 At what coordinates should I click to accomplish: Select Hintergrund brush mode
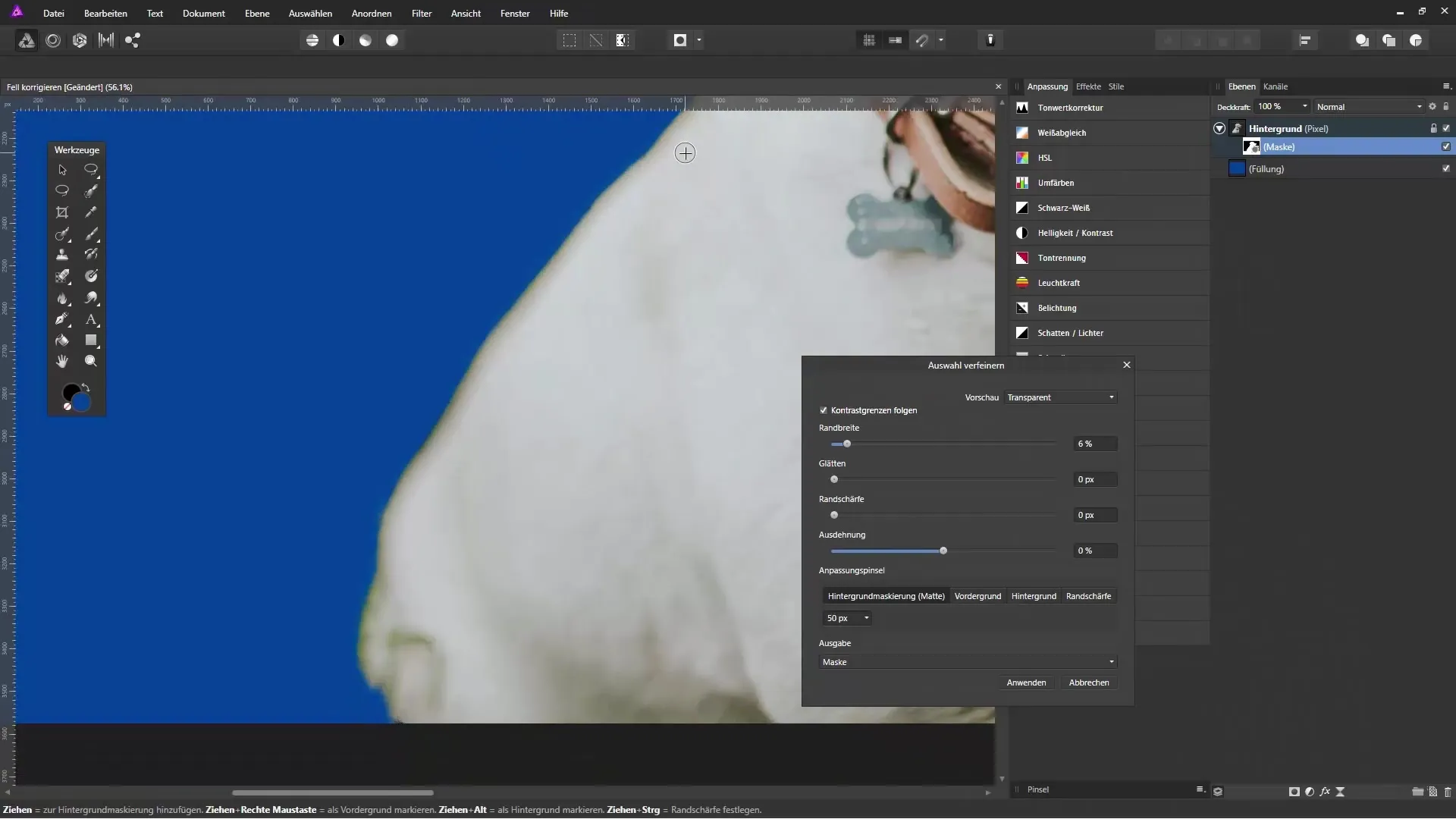click(x=1034, y=597)
